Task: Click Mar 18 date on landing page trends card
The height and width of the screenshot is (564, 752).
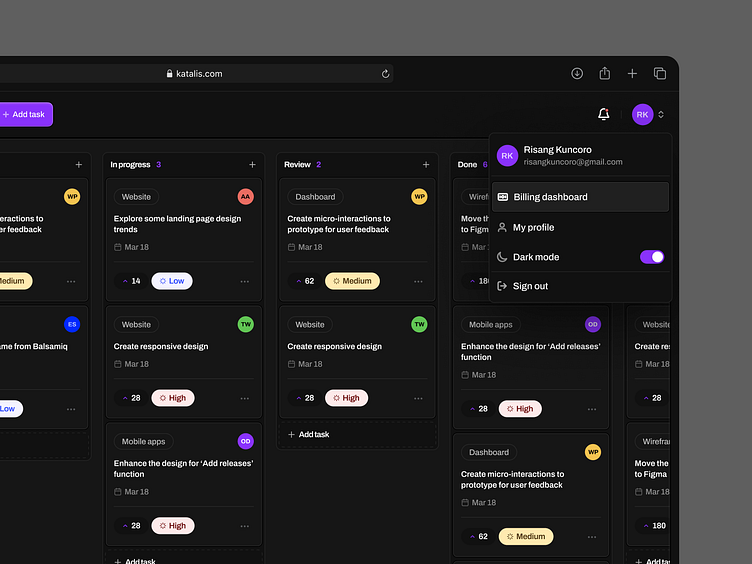Action: click(x=131, y=247)
